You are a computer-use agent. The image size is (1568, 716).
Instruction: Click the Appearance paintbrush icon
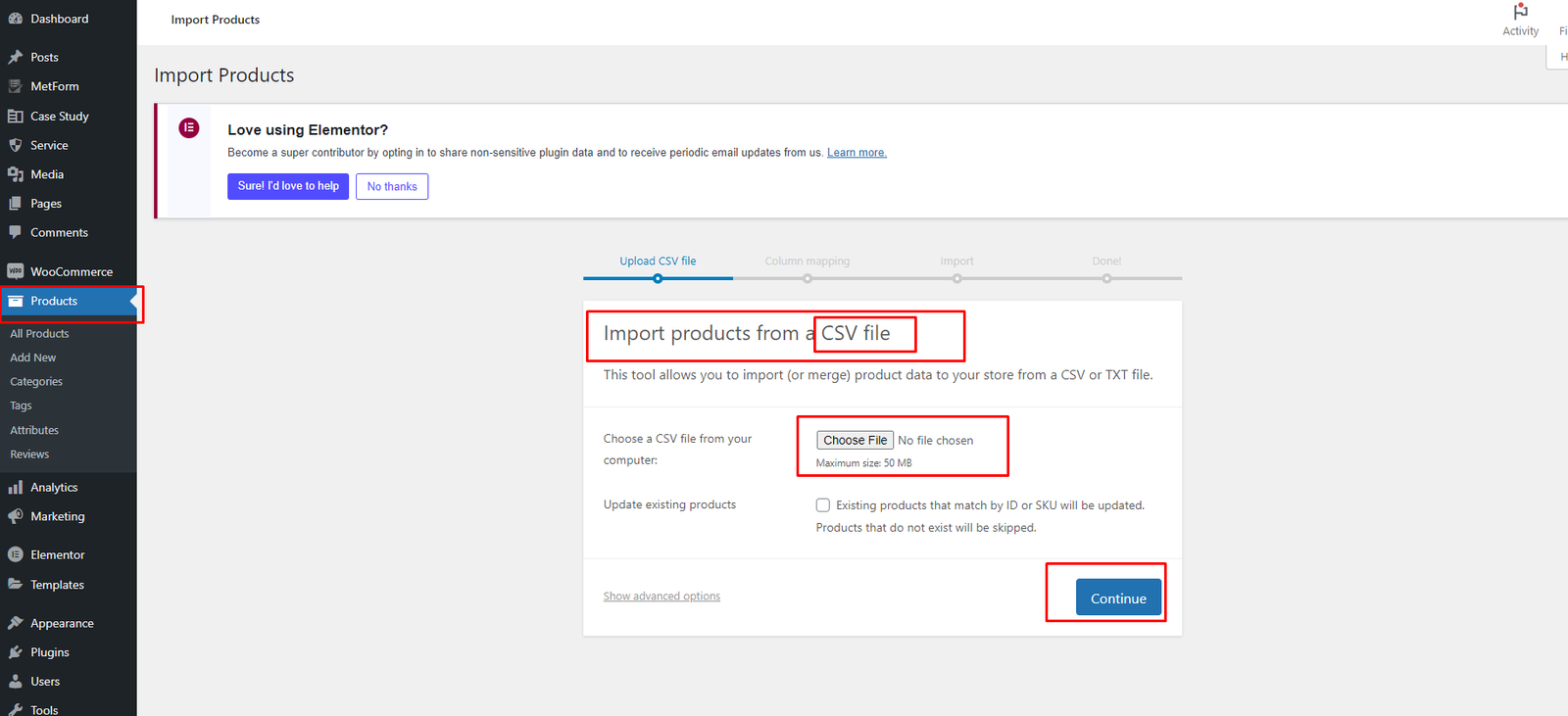coord(16,623)
